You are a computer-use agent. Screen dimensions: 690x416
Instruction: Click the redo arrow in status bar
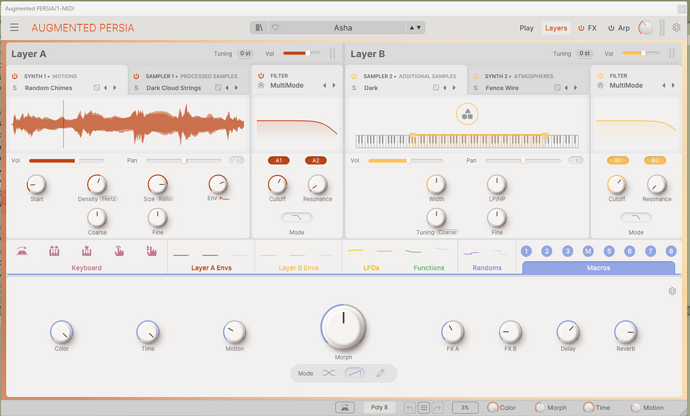[437, 408]
